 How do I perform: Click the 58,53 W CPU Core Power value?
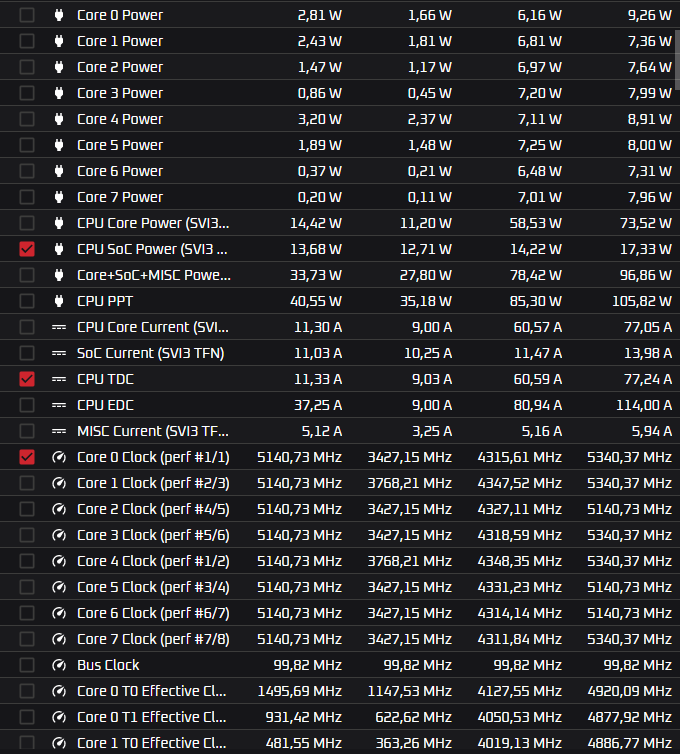click(535, 223)
